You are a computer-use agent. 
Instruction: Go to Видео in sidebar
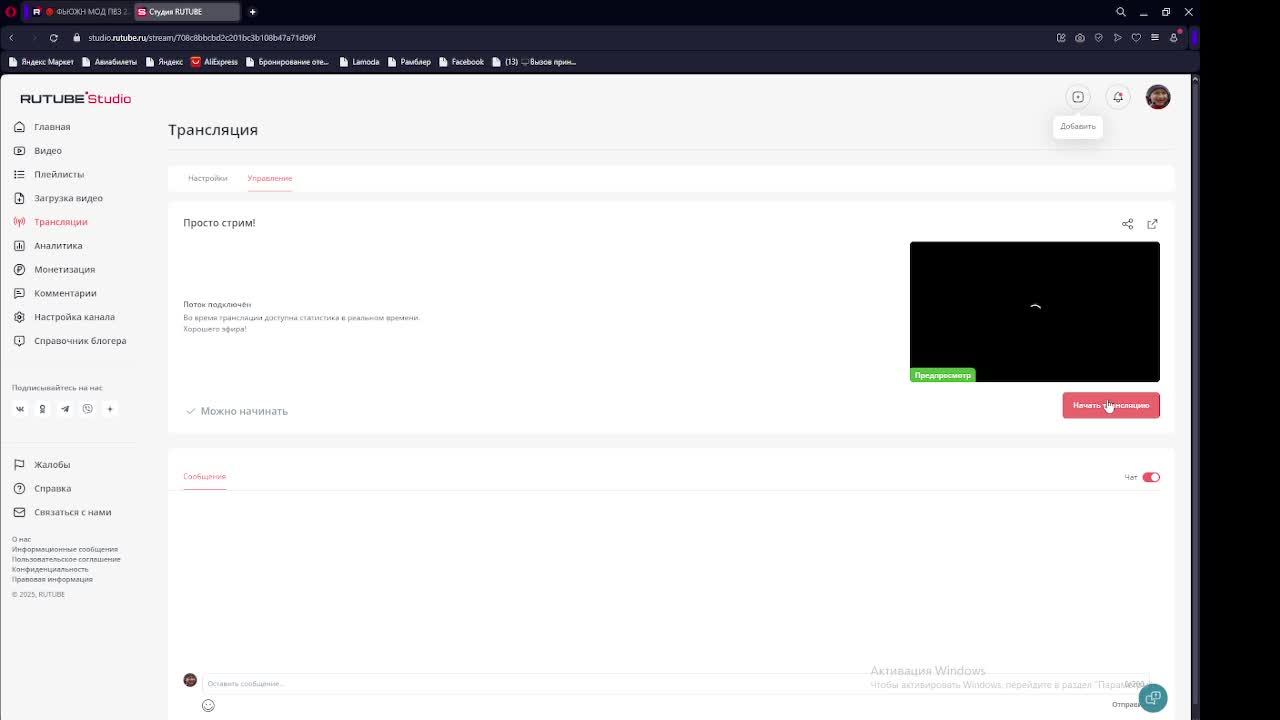point(38,151)
